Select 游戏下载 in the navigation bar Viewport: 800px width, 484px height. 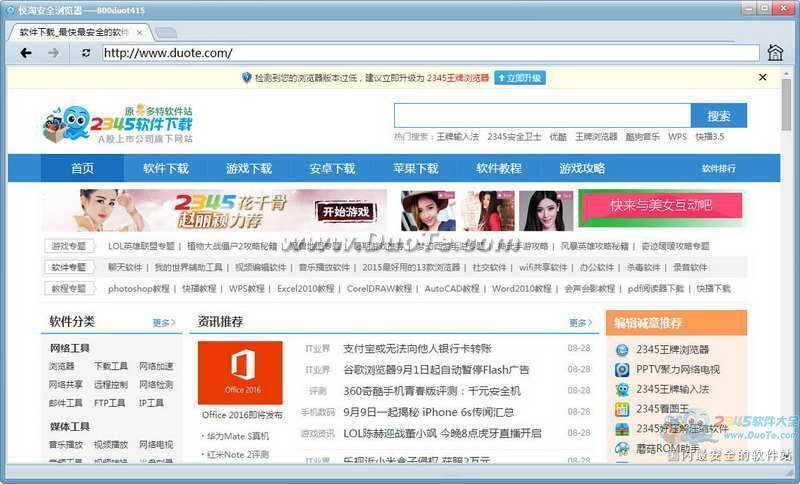[x=248, y=168]
